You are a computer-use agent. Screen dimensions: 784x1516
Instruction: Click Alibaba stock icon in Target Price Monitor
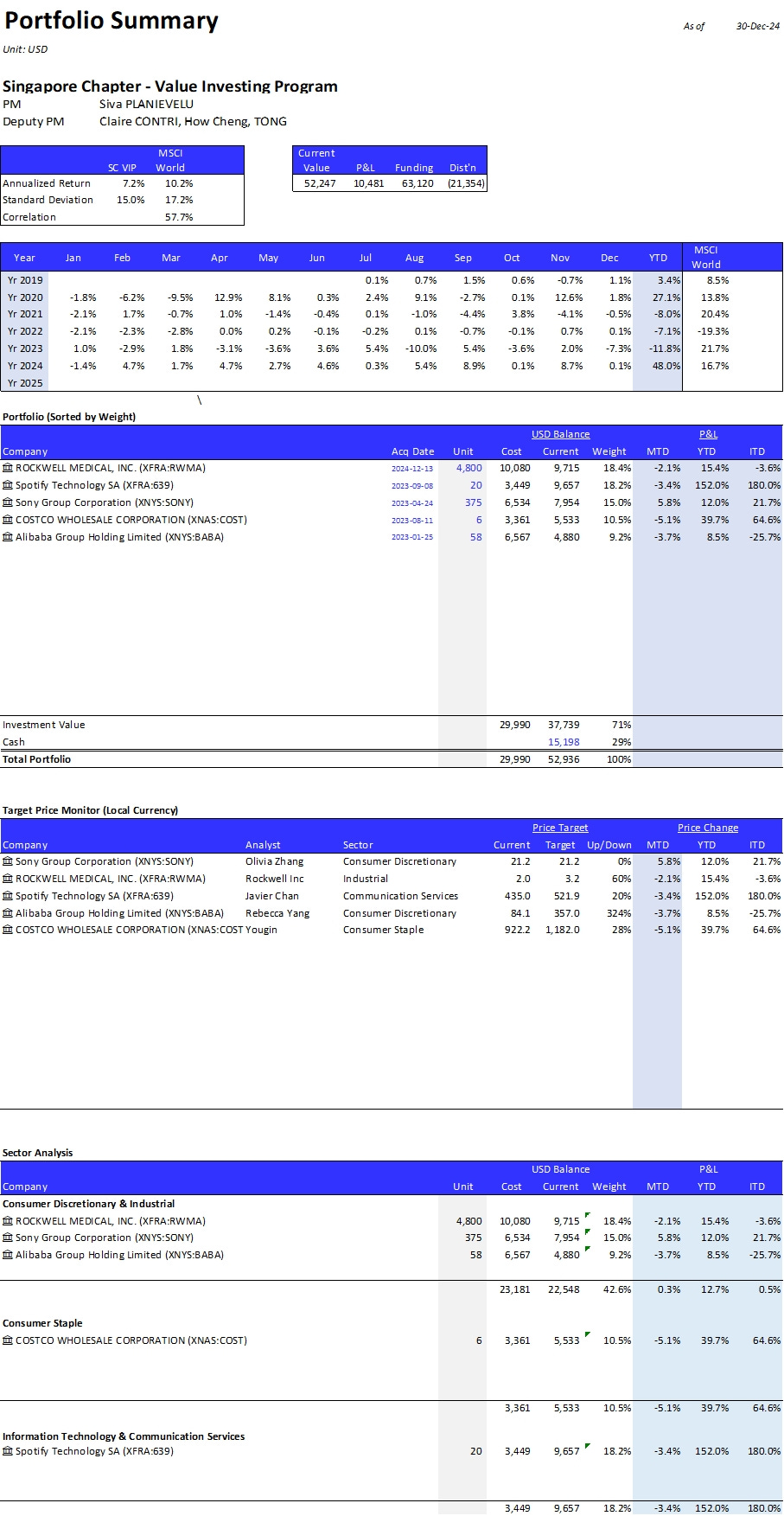(x=8, y=913)
